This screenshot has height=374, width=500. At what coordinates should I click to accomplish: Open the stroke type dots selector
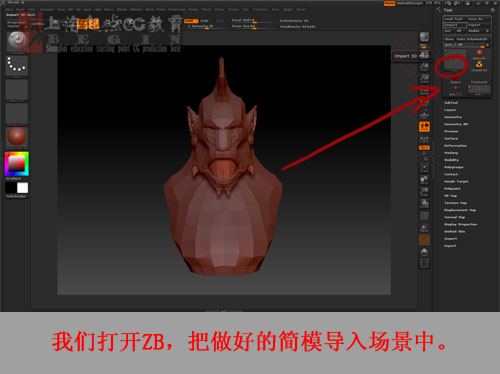click(17, 65)
